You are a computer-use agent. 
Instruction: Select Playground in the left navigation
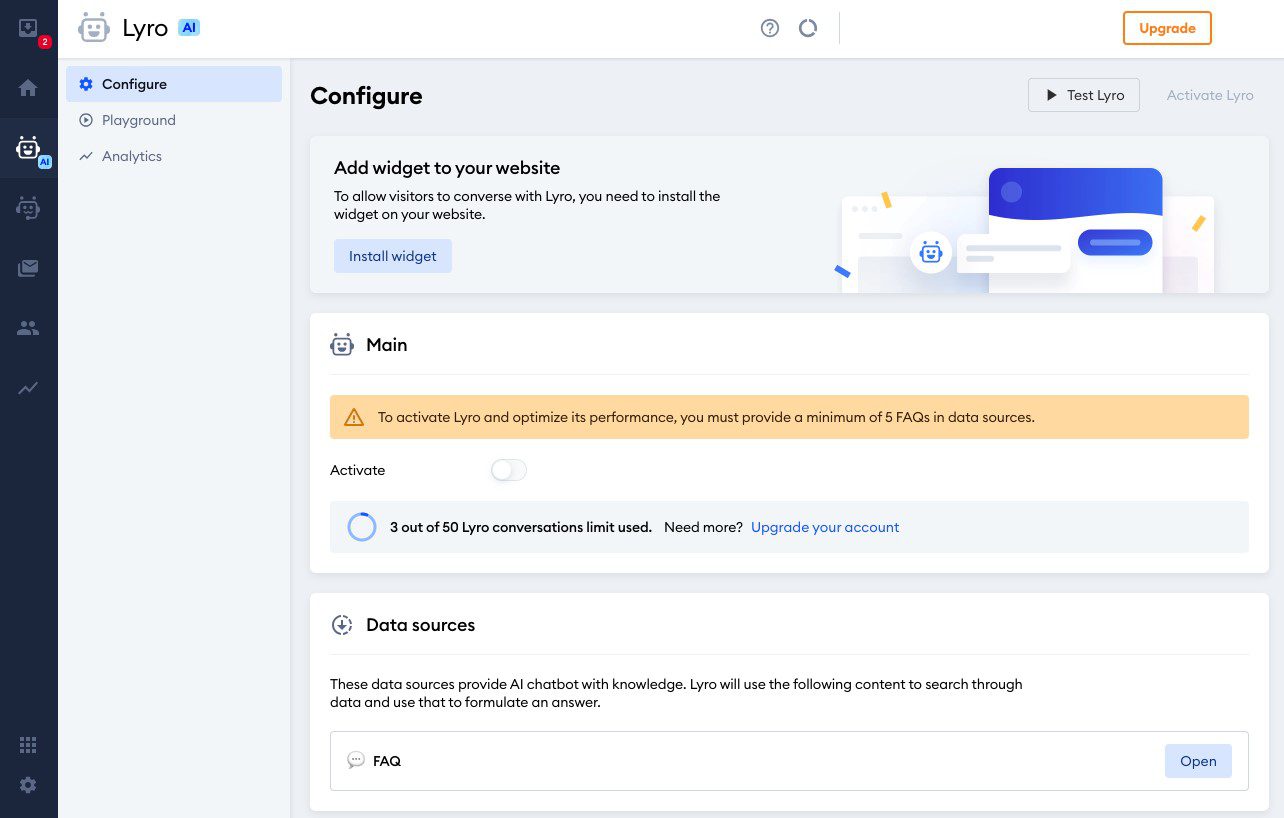pyautogui.click(x=139, y=120)
